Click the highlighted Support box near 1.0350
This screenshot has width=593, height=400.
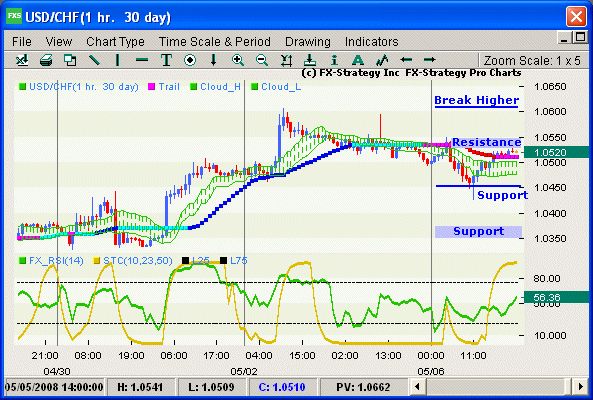coord(478,231)
